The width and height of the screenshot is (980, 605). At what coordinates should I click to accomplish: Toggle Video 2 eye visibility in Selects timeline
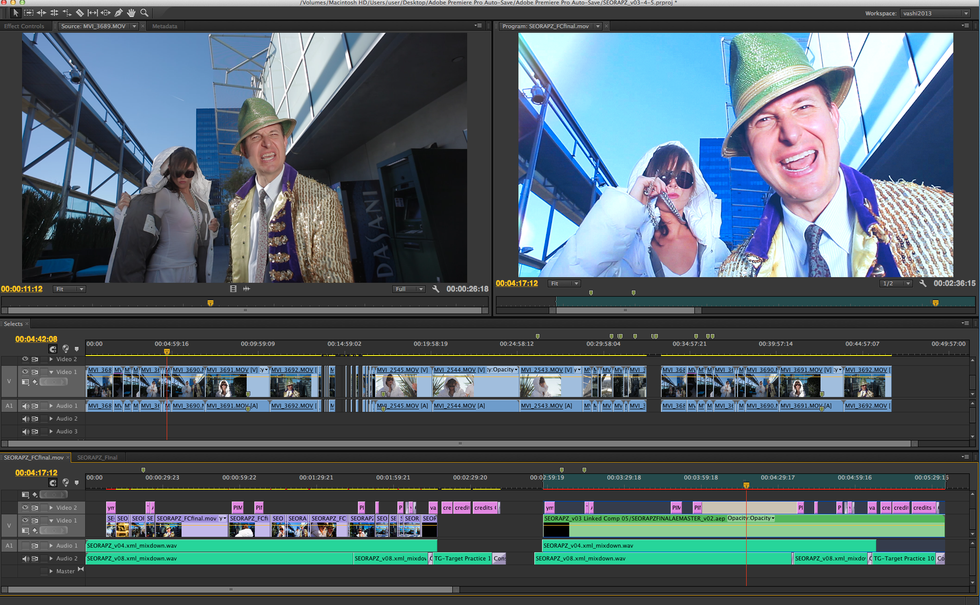pyautogui.click(x=27, y=359)
